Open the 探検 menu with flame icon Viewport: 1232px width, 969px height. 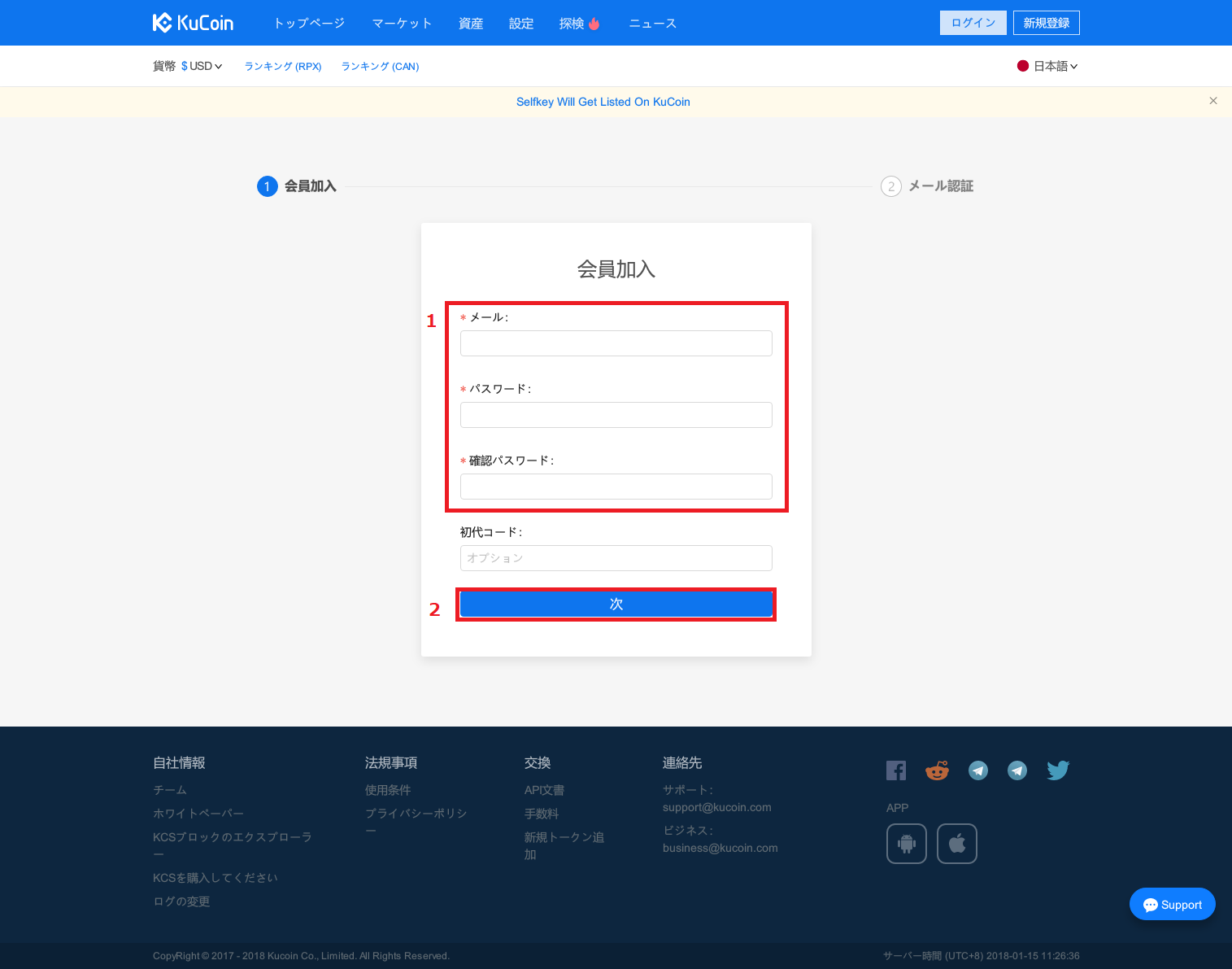[579, 23]
